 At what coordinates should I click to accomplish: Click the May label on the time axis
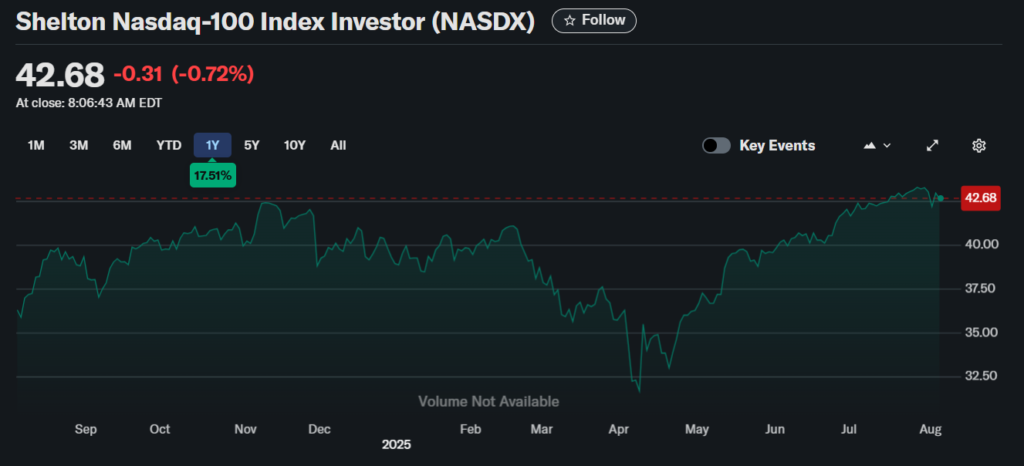(697, 429)
